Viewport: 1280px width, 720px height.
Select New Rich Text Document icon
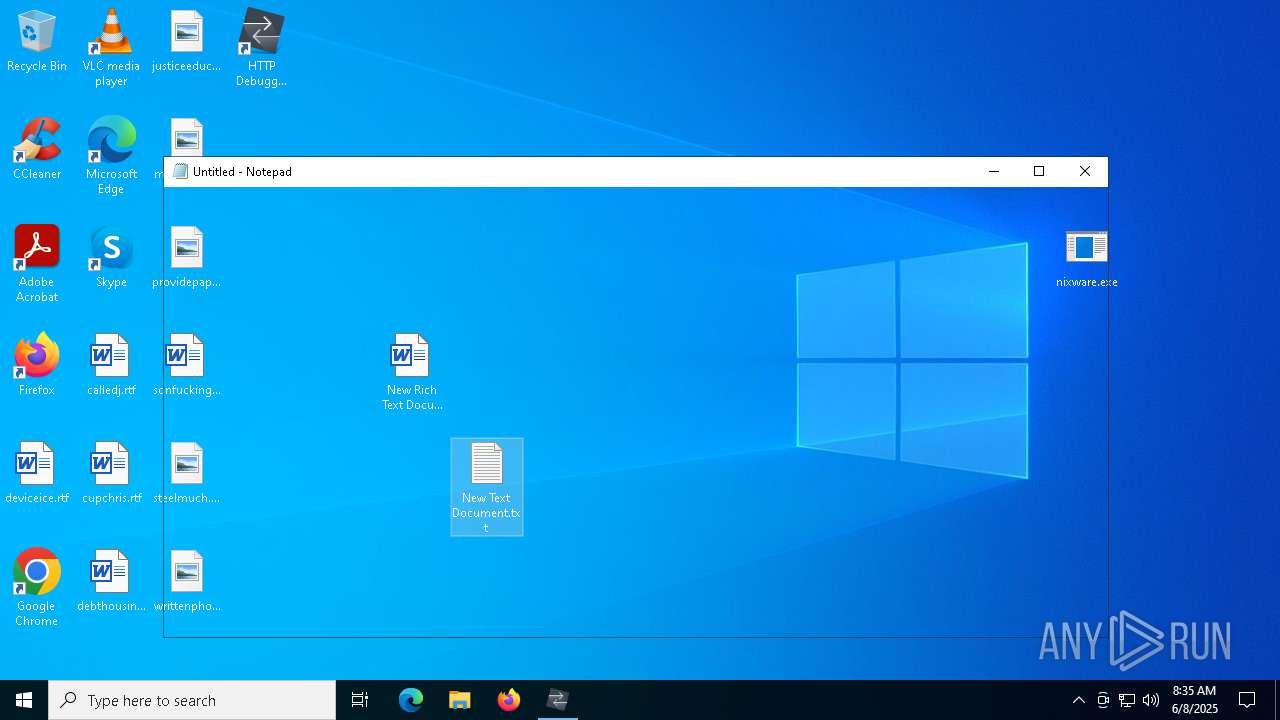pyautogui.click(x=411, y=372)
